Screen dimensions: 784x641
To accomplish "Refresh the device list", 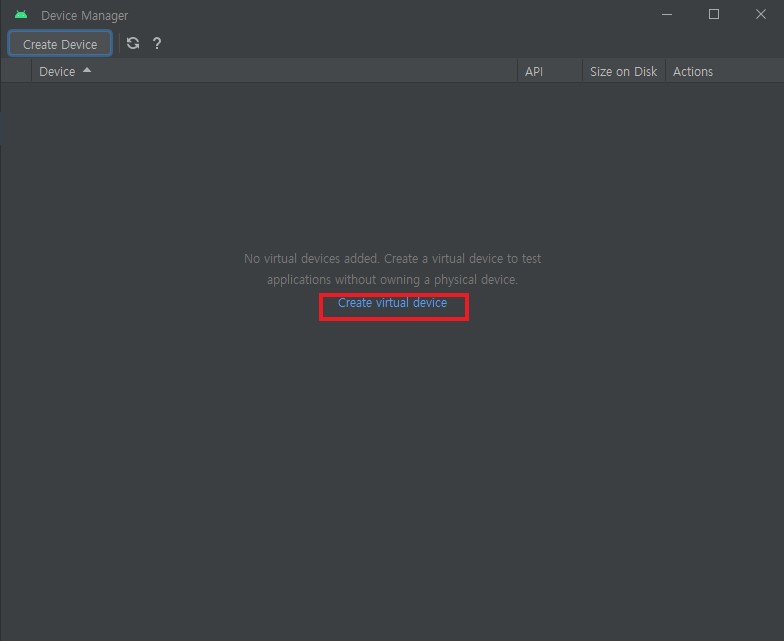I will click(133, 44).
